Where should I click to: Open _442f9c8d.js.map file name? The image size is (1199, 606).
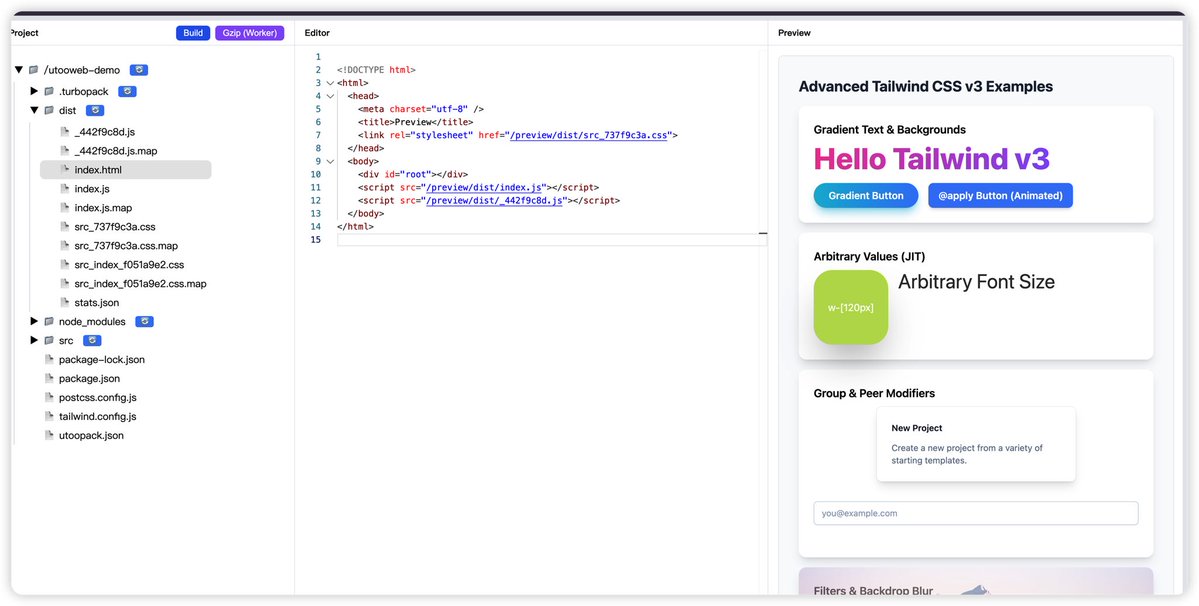116,151
